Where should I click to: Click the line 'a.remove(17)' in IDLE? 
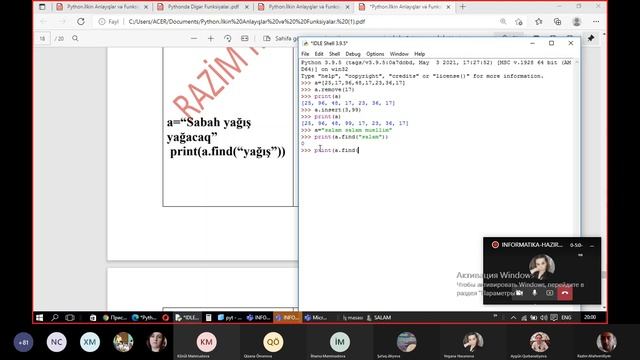point(328,89)
